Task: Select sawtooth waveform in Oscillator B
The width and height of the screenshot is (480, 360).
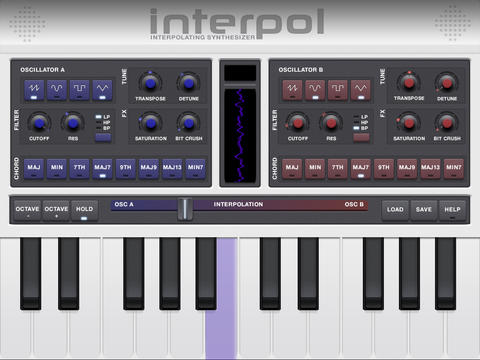Action: [292, 90]
